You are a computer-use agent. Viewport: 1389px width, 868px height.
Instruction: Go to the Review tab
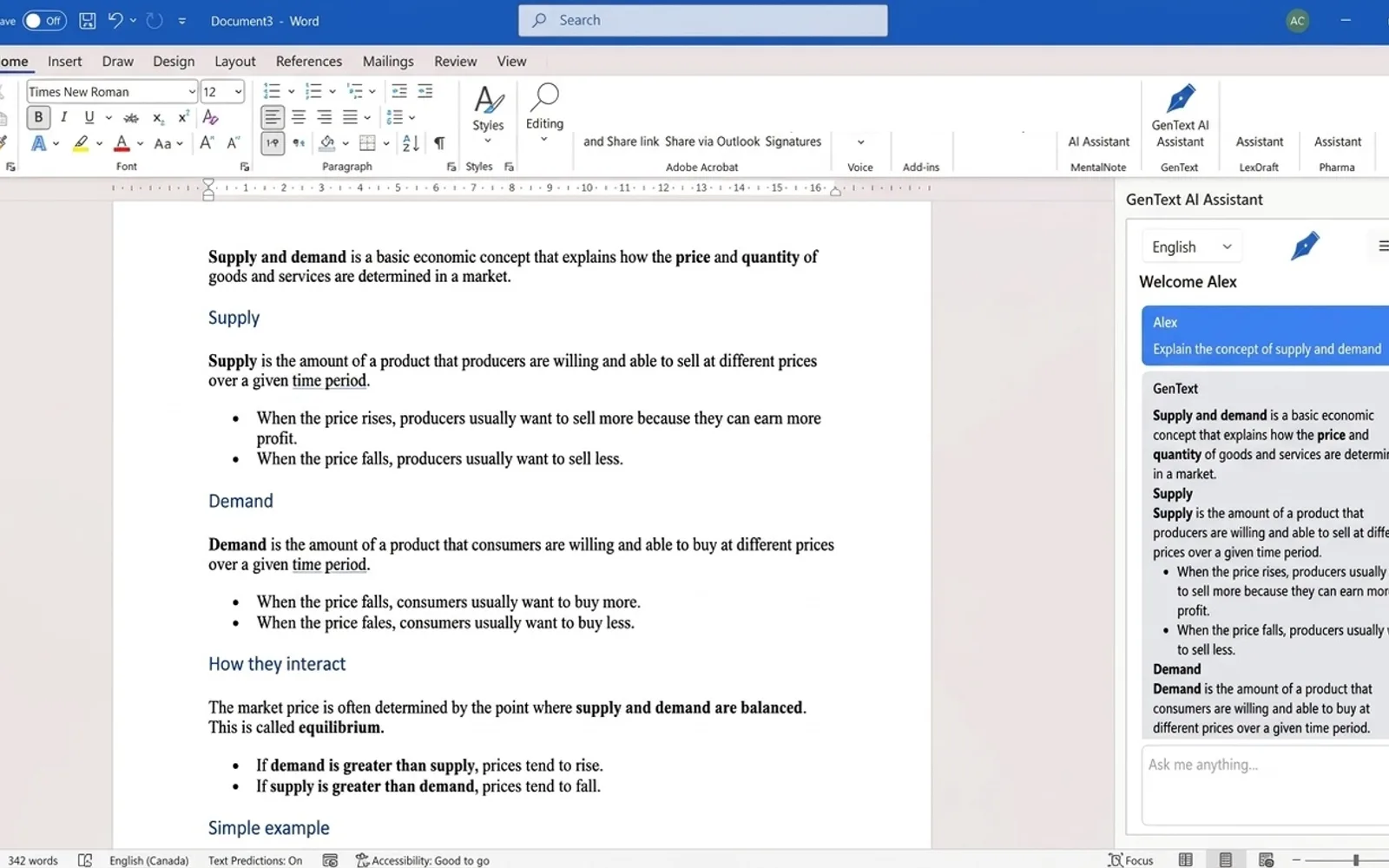tap(456, 62)
